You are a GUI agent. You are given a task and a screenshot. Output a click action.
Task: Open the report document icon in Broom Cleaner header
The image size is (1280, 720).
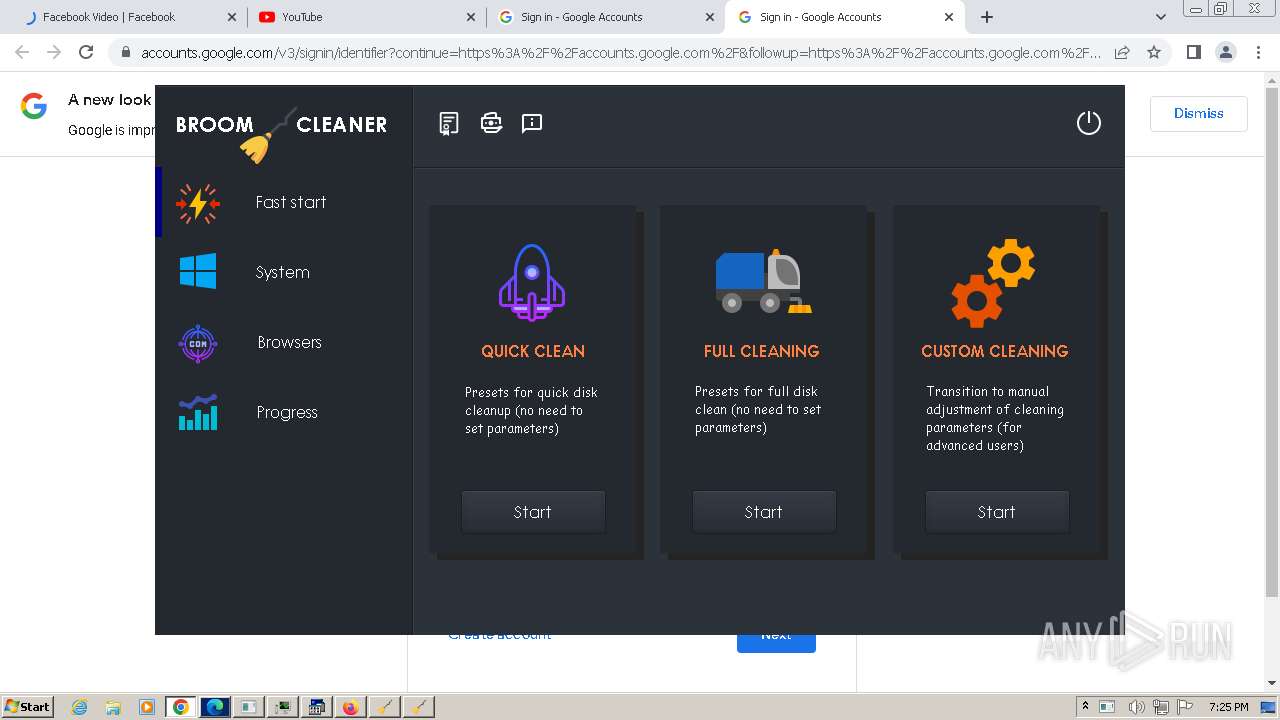click(x=449, y=123)
